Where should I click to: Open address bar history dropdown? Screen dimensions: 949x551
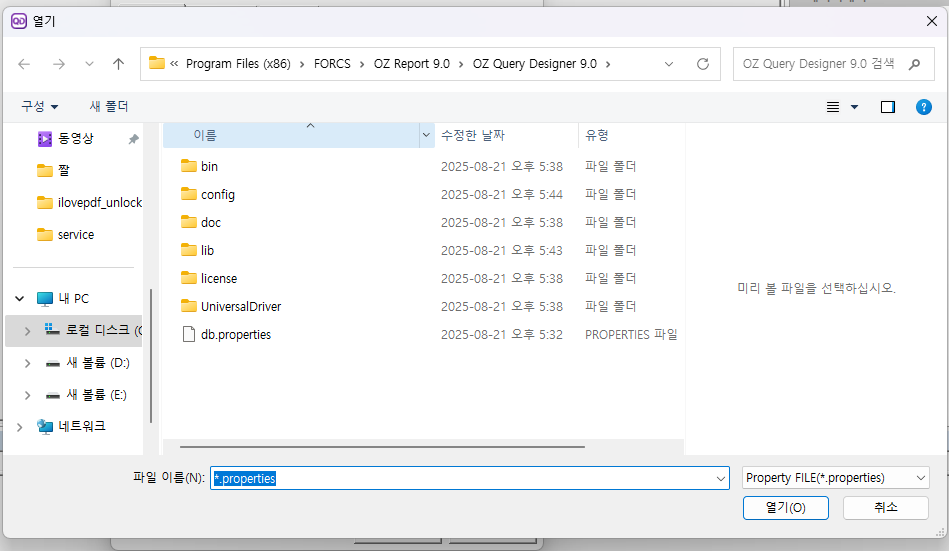click(669, 64)
